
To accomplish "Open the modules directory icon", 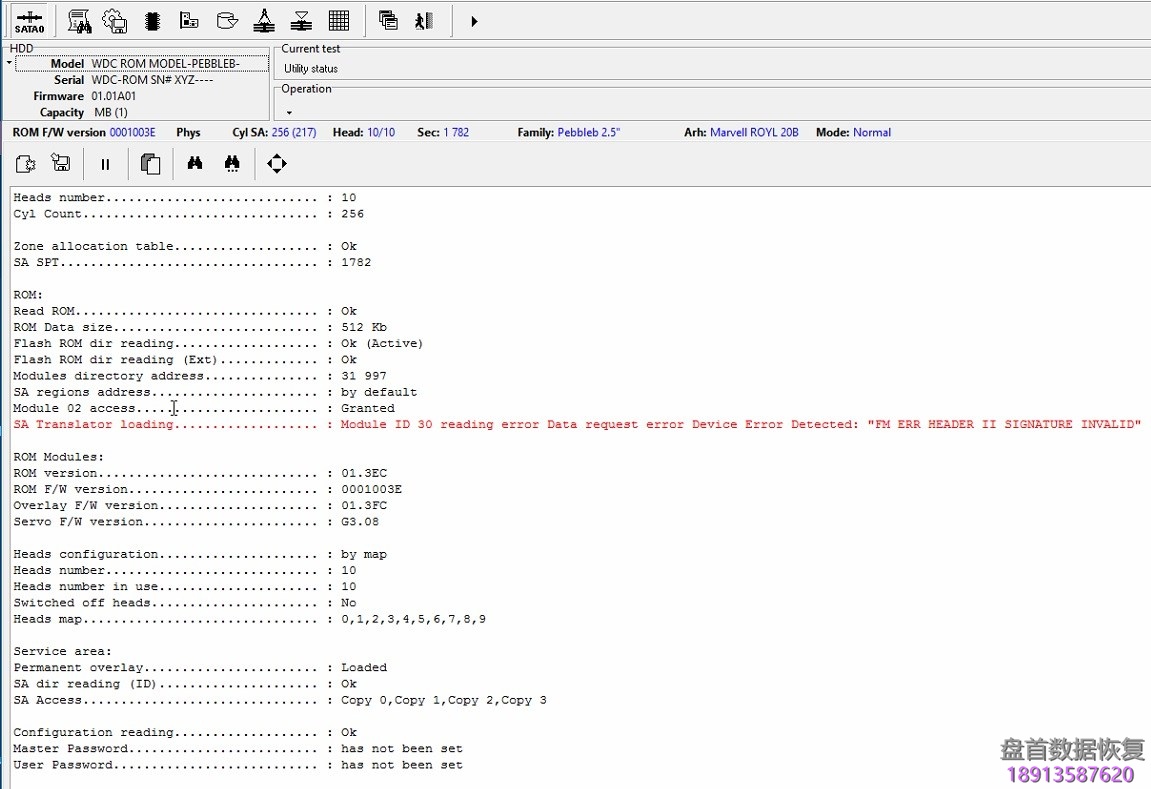I will (x=189, y=20).
